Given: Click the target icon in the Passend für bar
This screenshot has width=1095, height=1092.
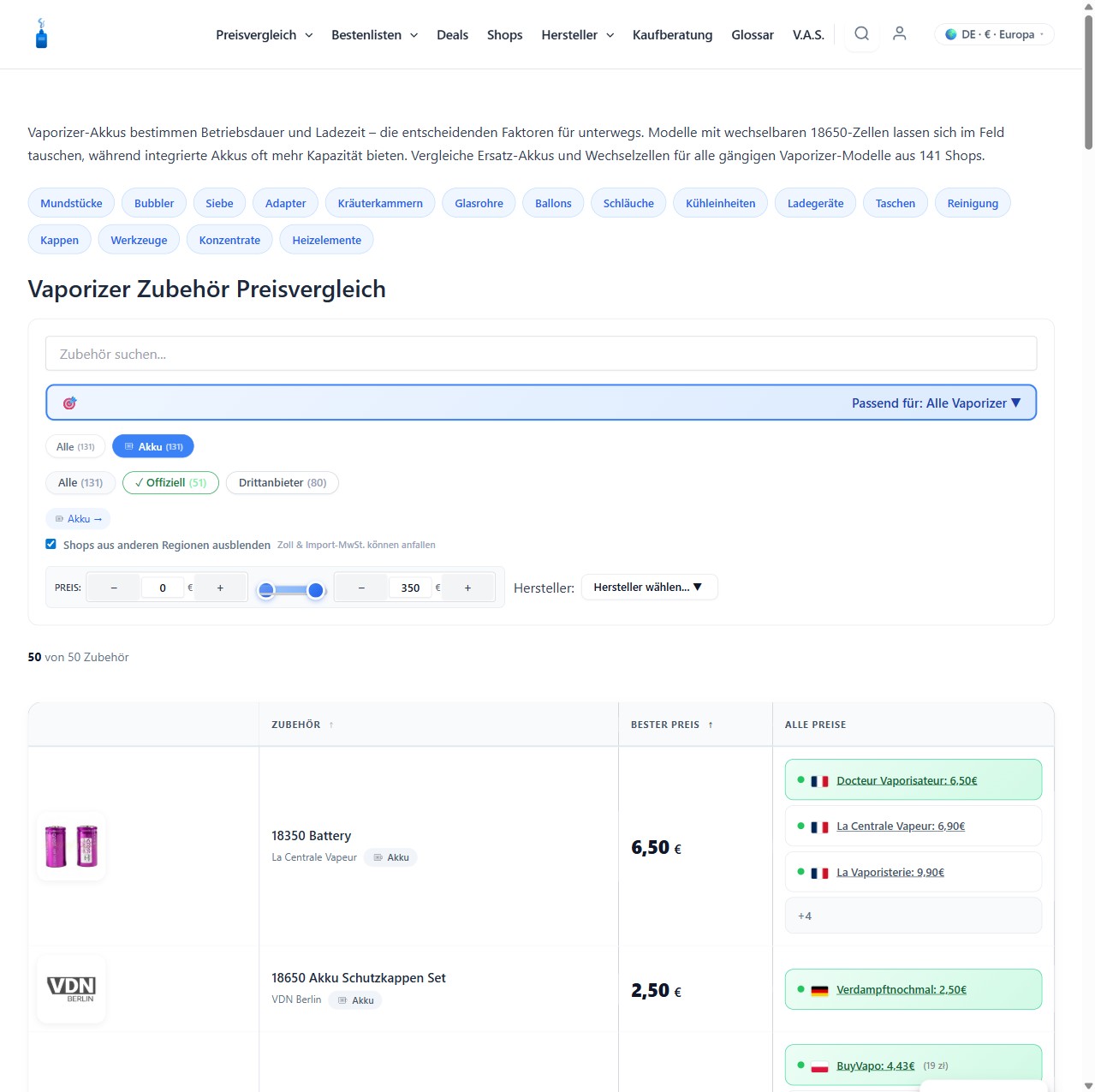Looking at the screenshot, I should click(x=70, y=403).
